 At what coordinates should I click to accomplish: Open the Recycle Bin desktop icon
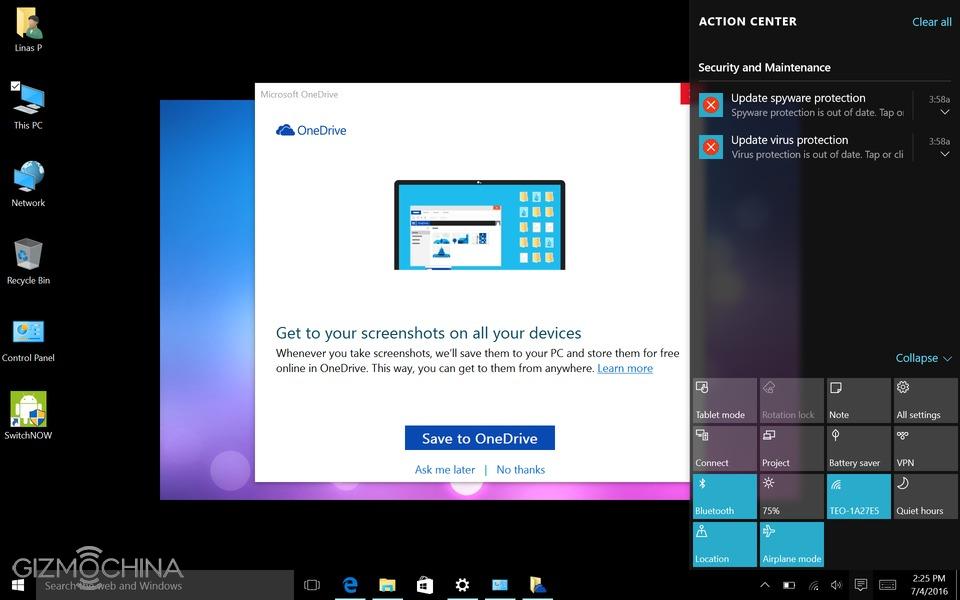pyautogui.click(x=28, y=260)
